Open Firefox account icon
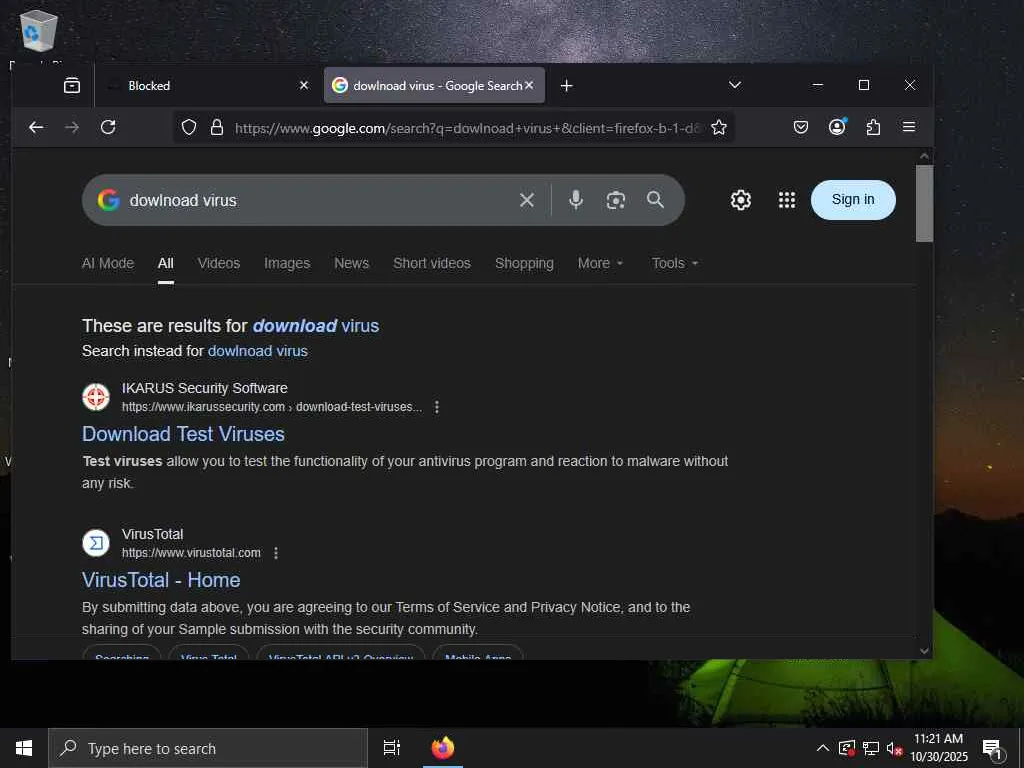Viewport: 1024px width, 768px height. pyautogui.click(x=837, y=127)
